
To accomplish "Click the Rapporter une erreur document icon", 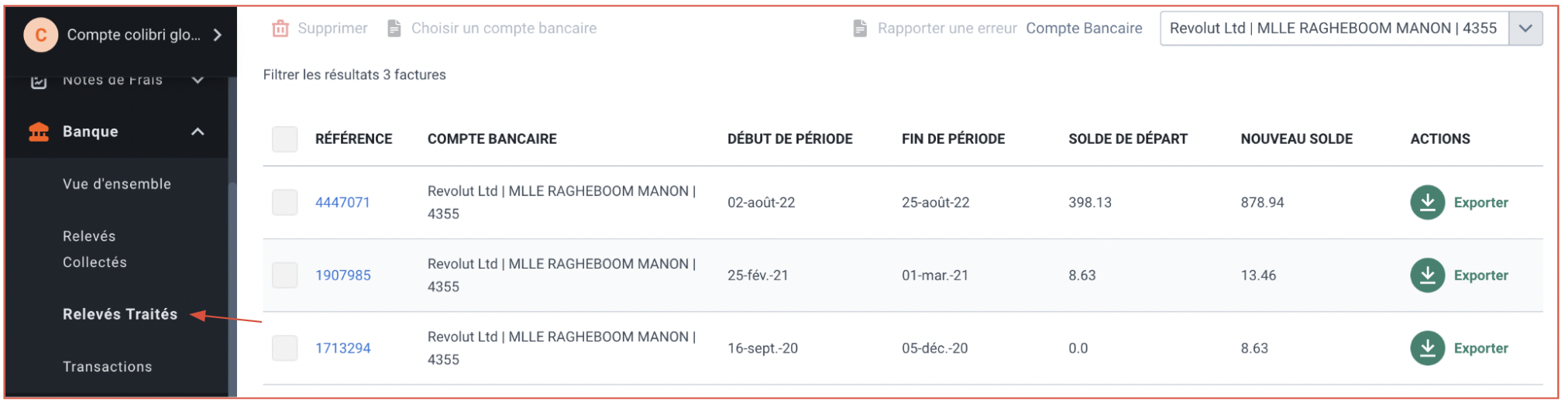I will (860, 29).
